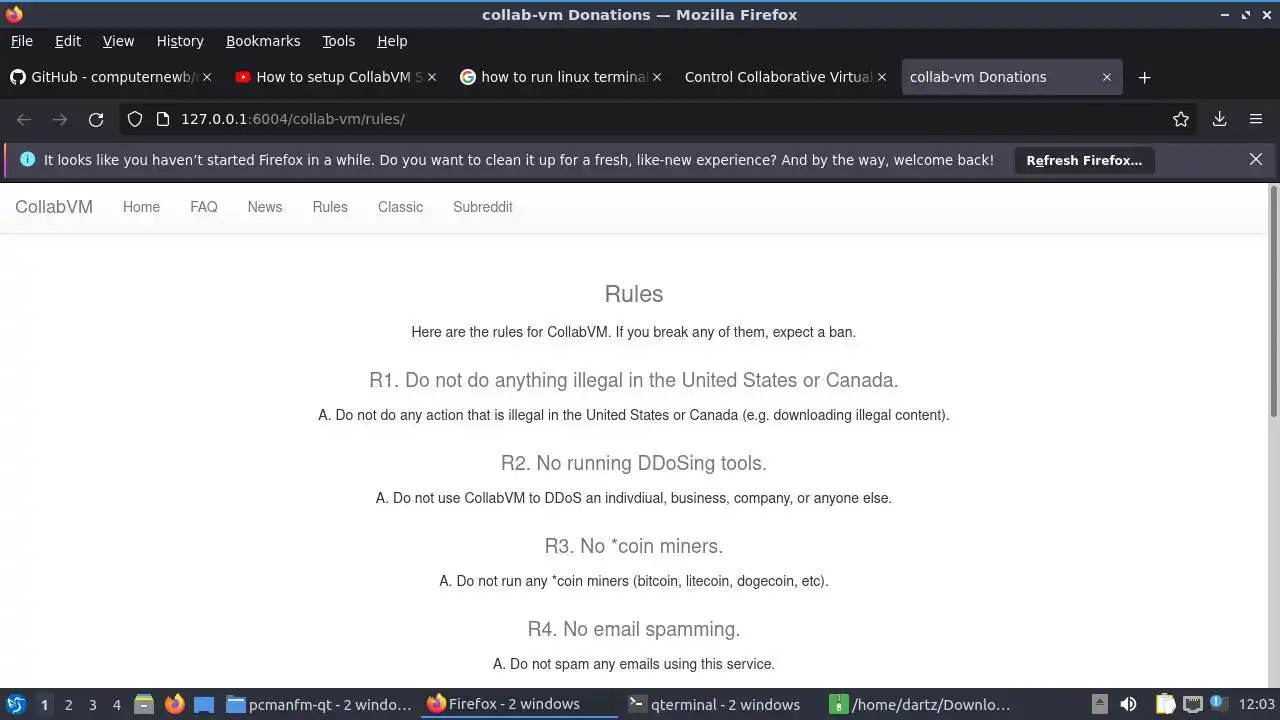
Task: Go to the Home page link
Action: click(141, 207)
